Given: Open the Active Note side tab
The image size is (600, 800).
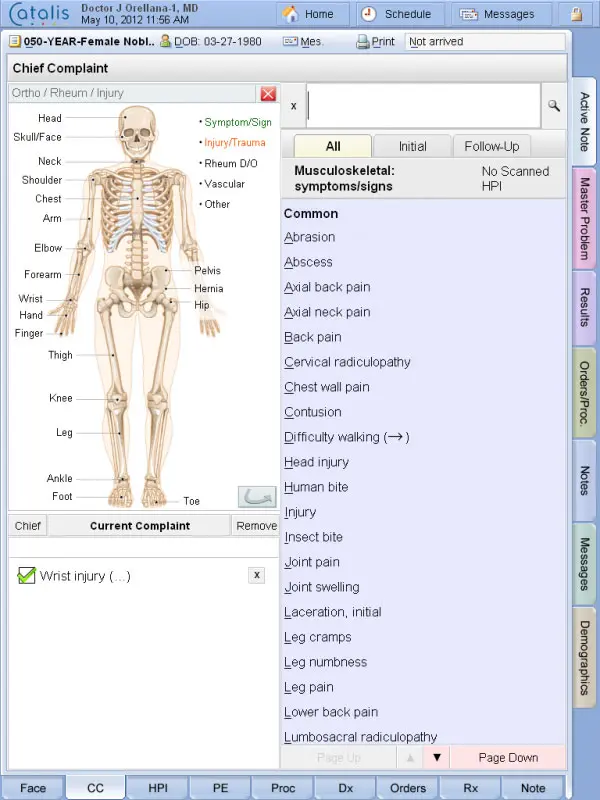Looking at the screenshot, I should coord(584,121).
